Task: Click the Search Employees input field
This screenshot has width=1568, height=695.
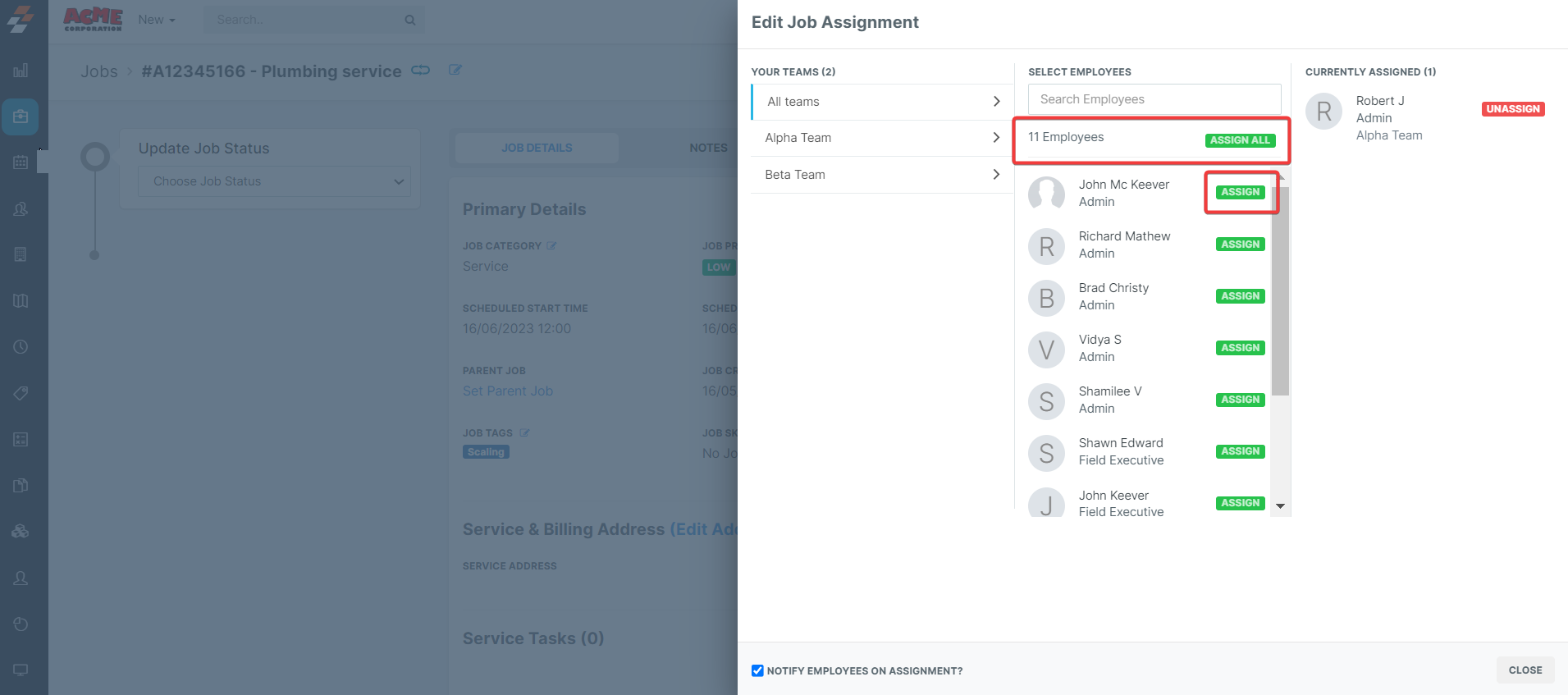Action: click(x=1154, y=99)
